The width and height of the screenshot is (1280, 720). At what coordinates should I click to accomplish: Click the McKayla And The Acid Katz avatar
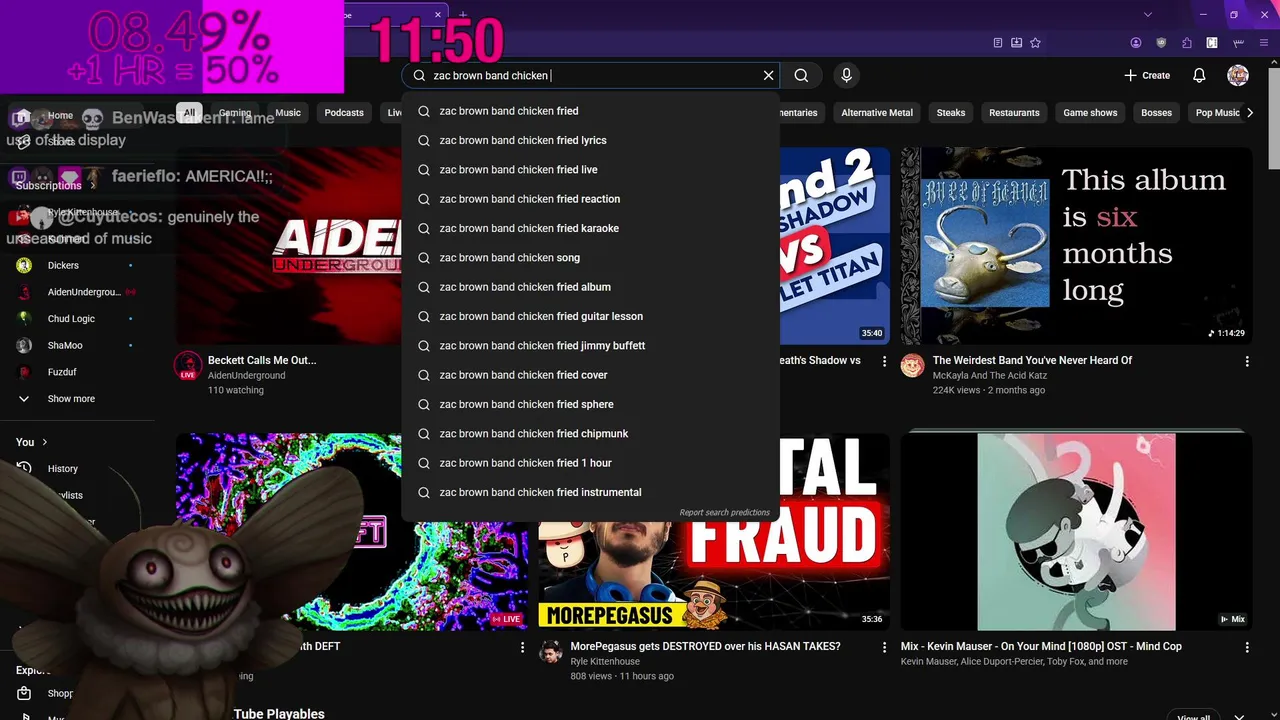(912, 365)
